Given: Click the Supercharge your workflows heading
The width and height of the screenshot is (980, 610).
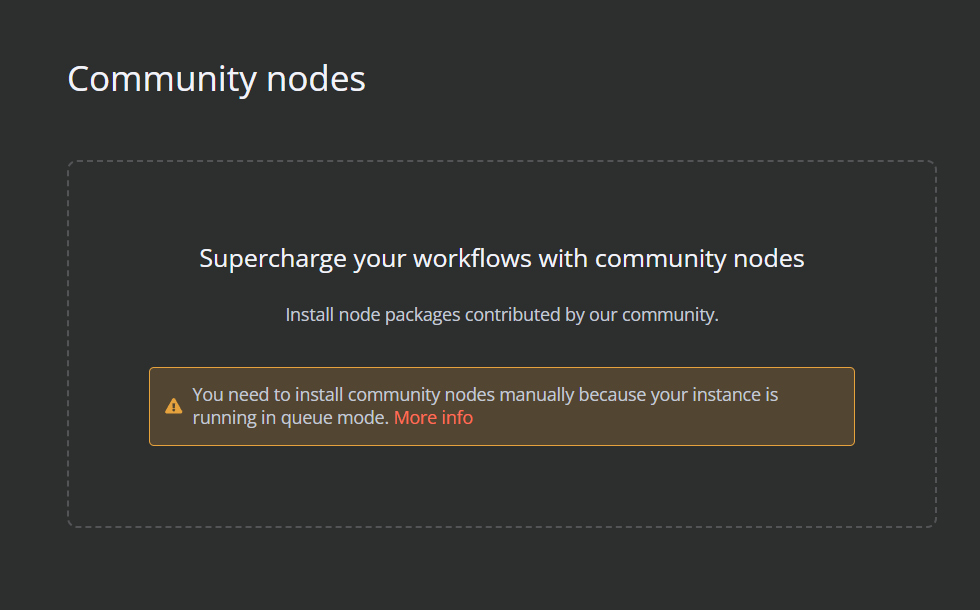Looking at the screenshot, I should pos(501,259).
